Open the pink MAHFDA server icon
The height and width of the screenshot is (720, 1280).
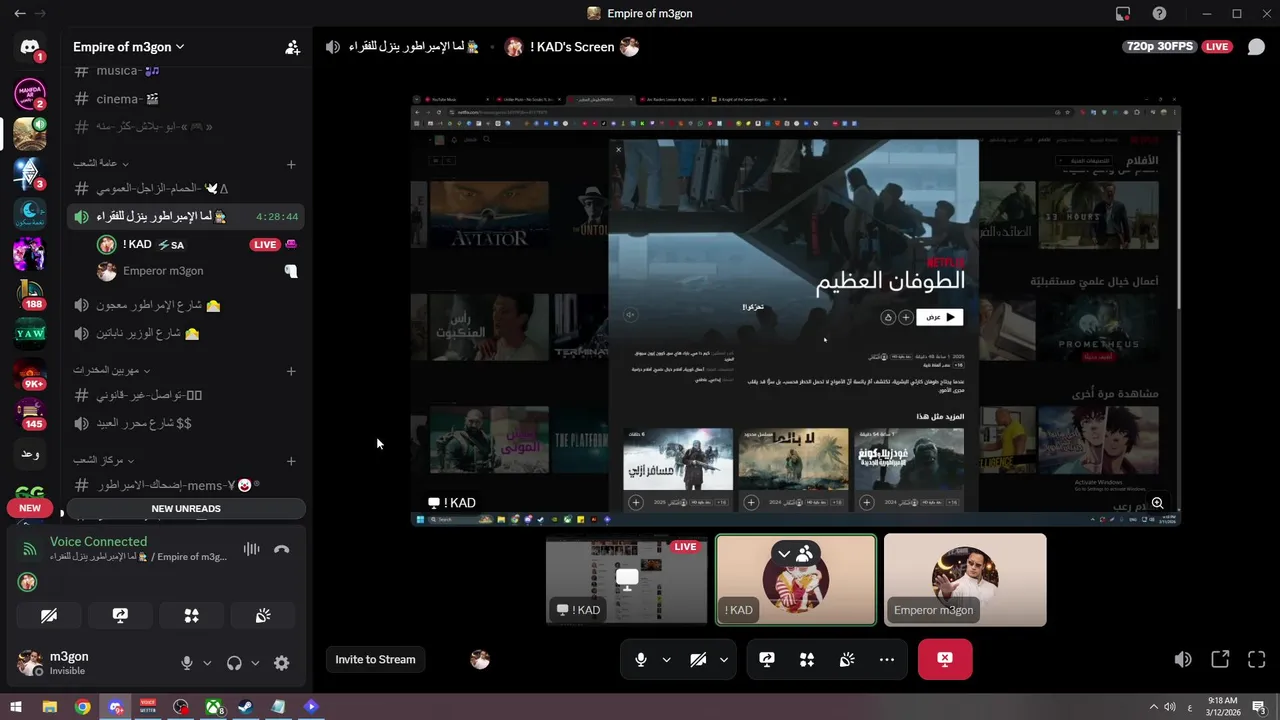click(30, 93)
